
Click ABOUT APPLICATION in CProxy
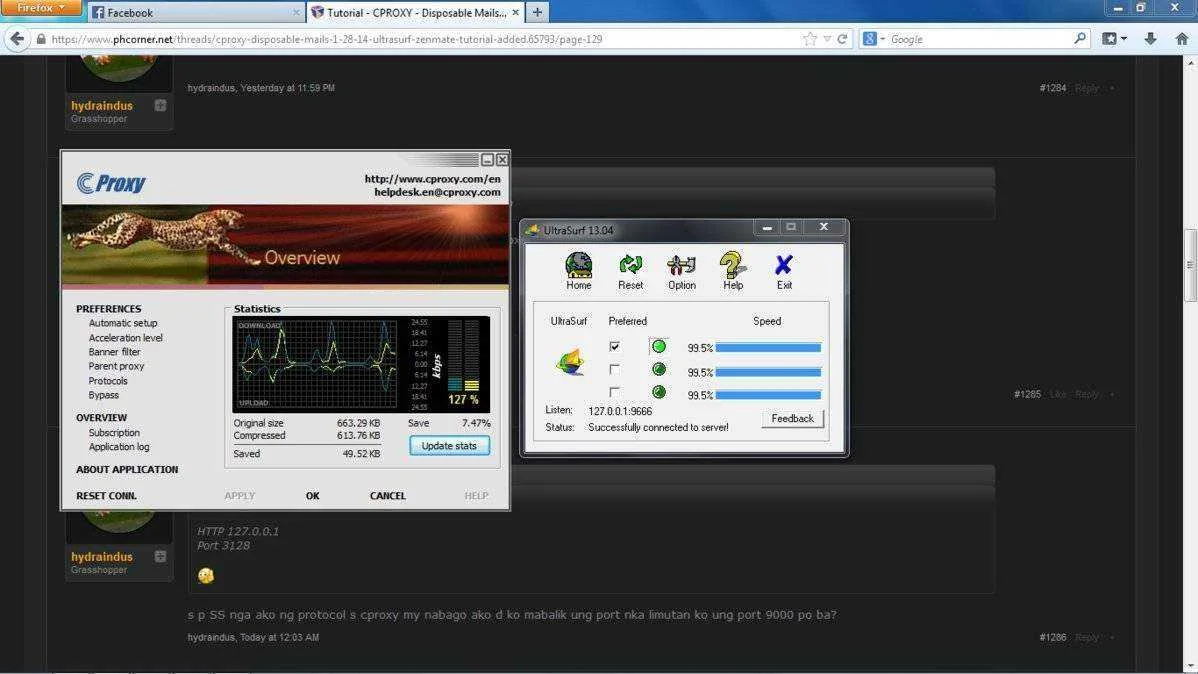point(127,469)
